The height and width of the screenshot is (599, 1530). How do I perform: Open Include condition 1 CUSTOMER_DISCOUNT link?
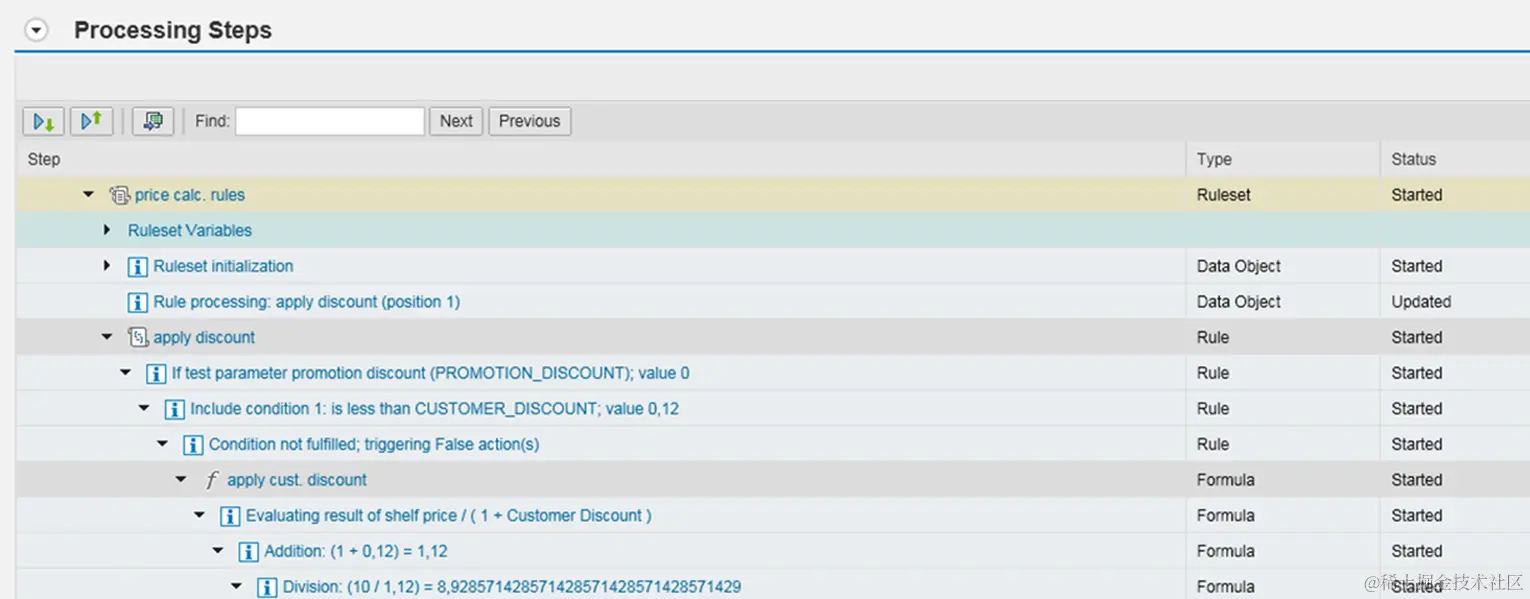[435, 408]
